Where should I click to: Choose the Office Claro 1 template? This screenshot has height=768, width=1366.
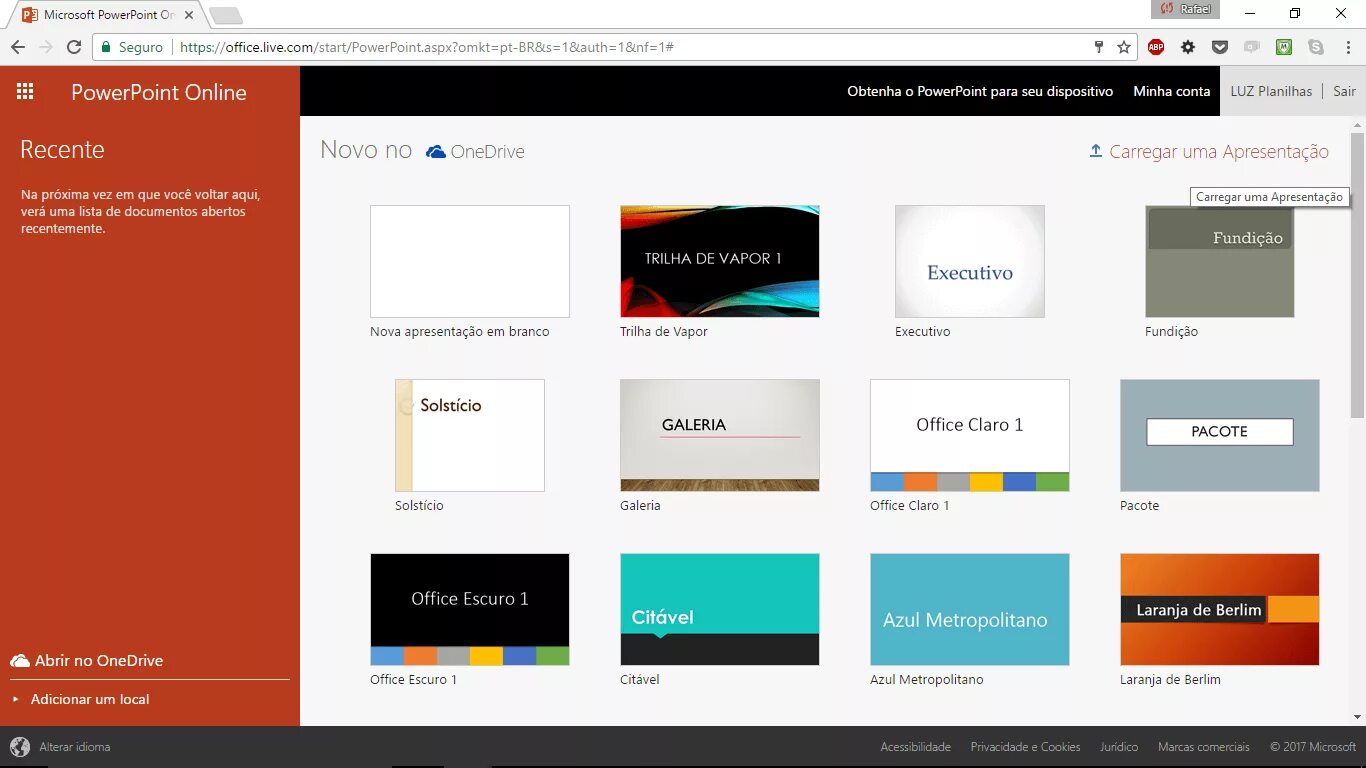click(x=970, y=435)
